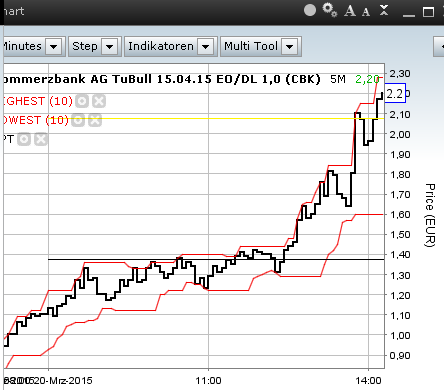Image resolution: width=444 pixels, height=390 pixels.
Task: Select the LOWEST (10) indicator label
Action: 35,120
